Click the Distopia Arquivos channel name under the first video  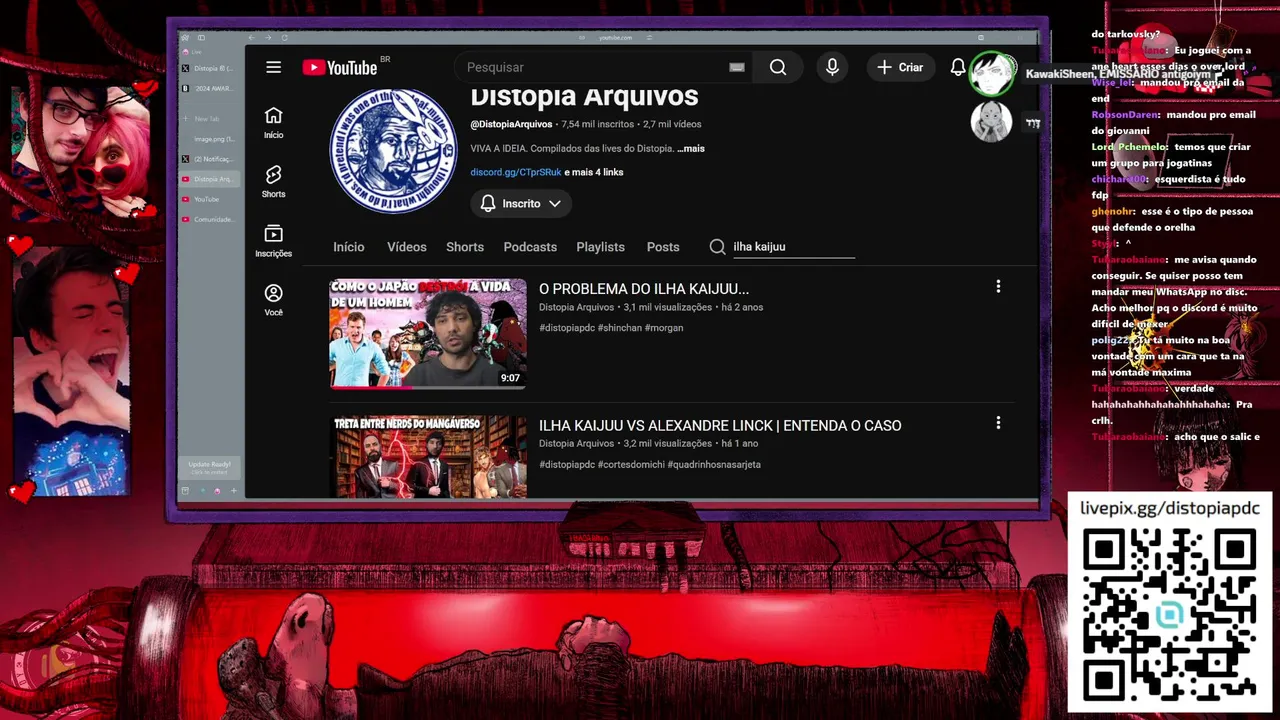tap(576, 307)
